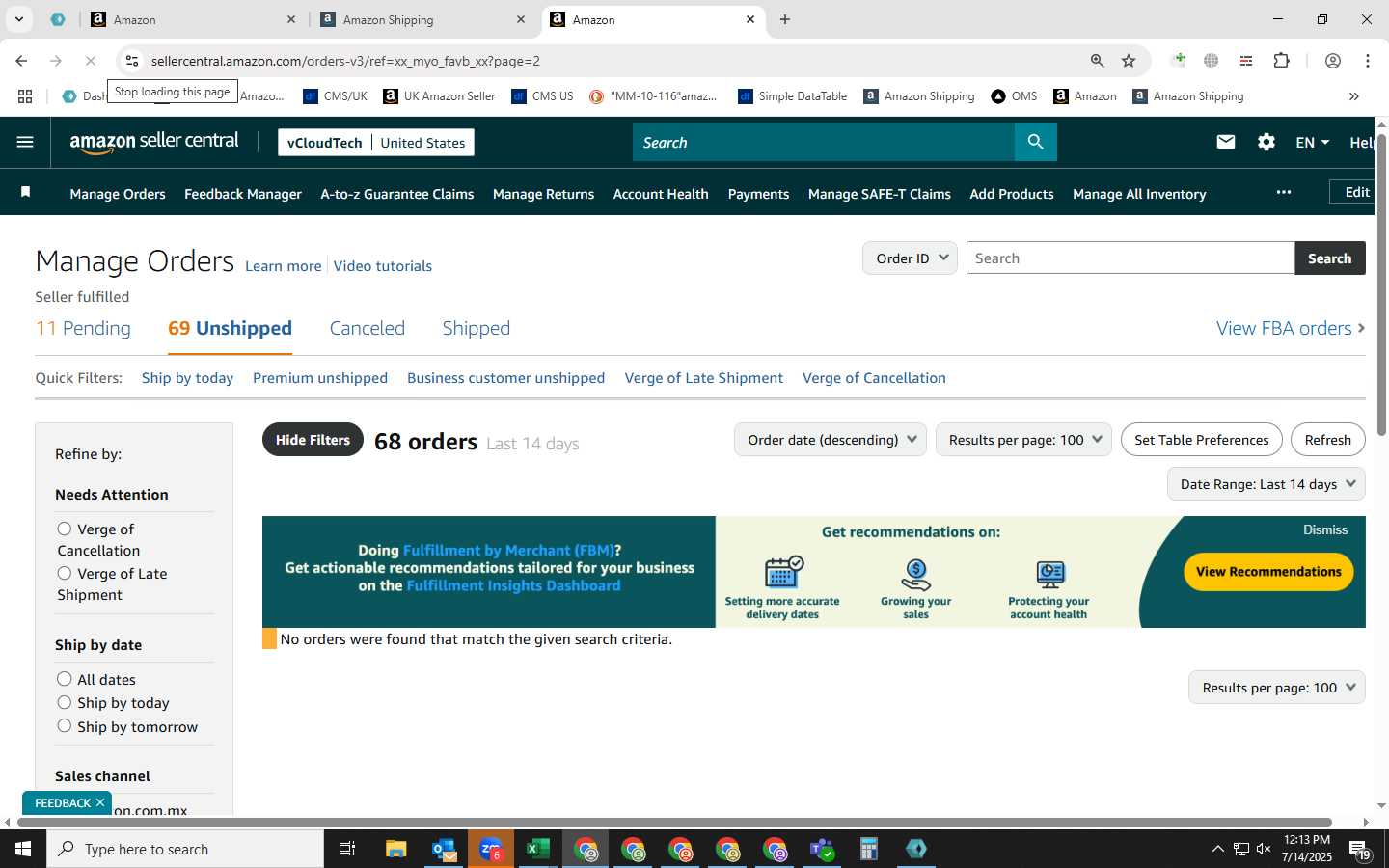This screenshot has width=1389, height=868.
Task: Switch to the Shipped tab
Action: click(477, 328)
